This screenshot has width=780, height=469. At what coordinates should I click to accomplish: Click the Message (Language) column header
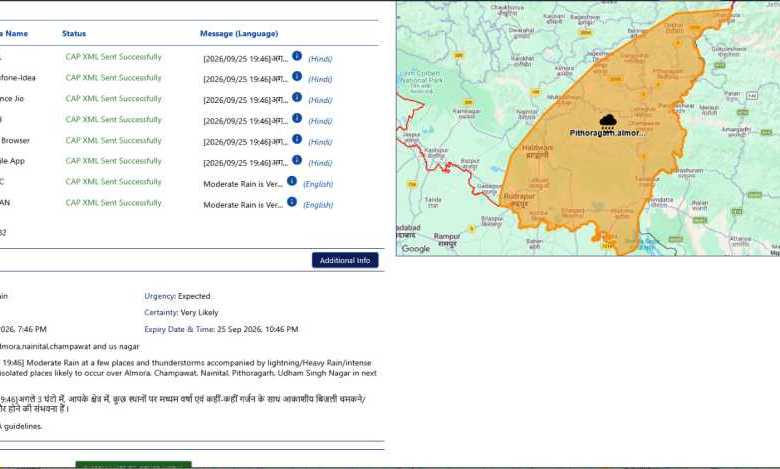point(239,33)
